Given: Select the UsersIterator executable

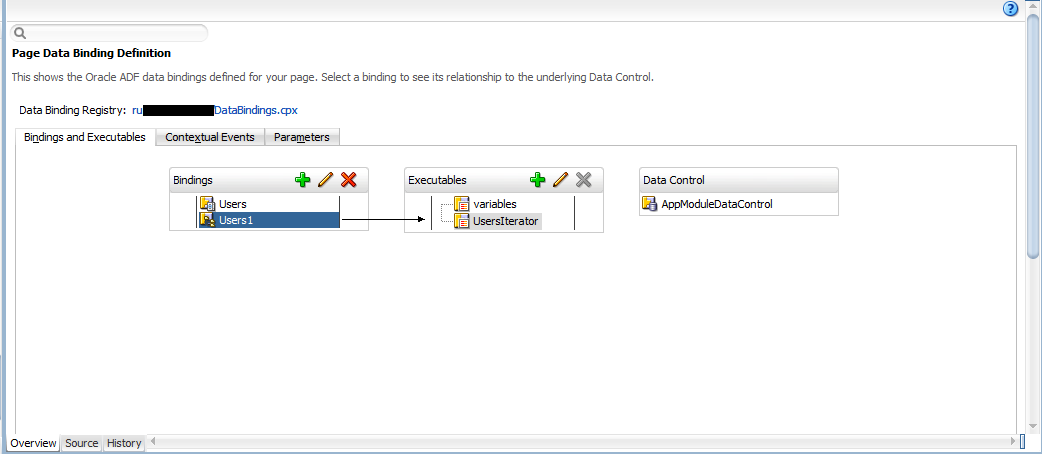Looking at the screenshot, I should pos(505,221).
